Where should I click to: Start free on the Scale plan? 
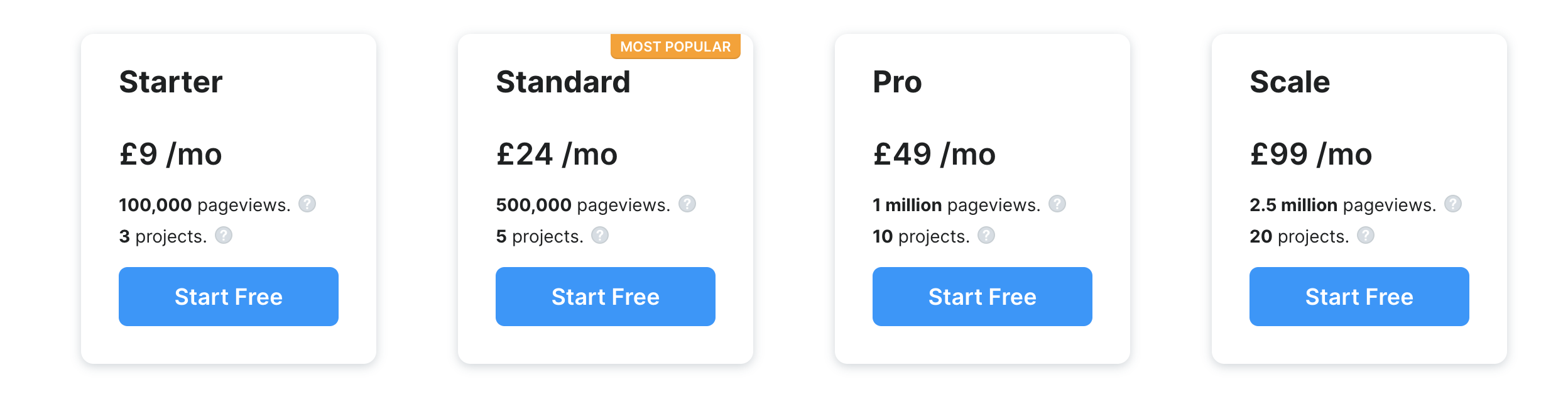pyautogui.click(x=1359, y=297)
